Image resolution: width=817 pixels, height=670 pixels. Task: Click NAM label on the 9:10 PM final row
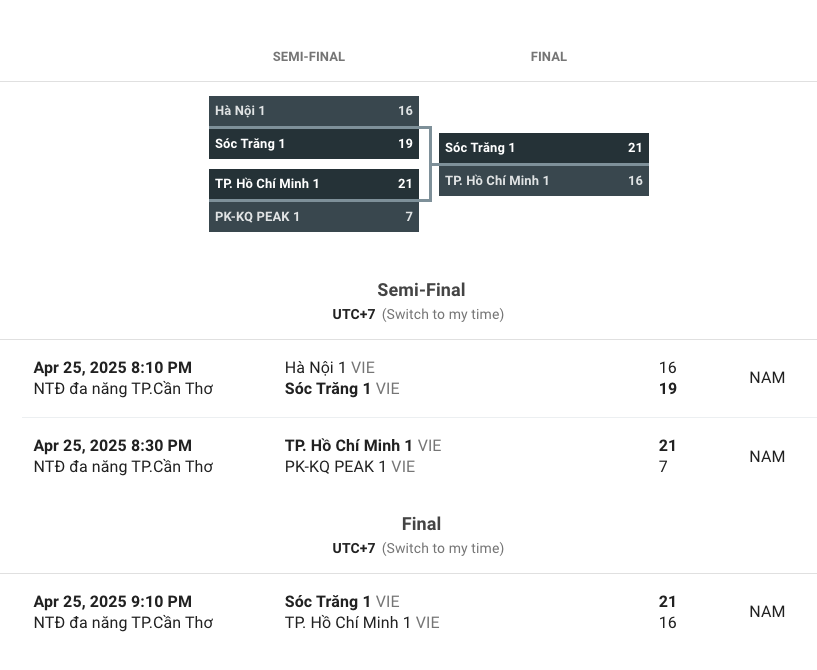767,612
